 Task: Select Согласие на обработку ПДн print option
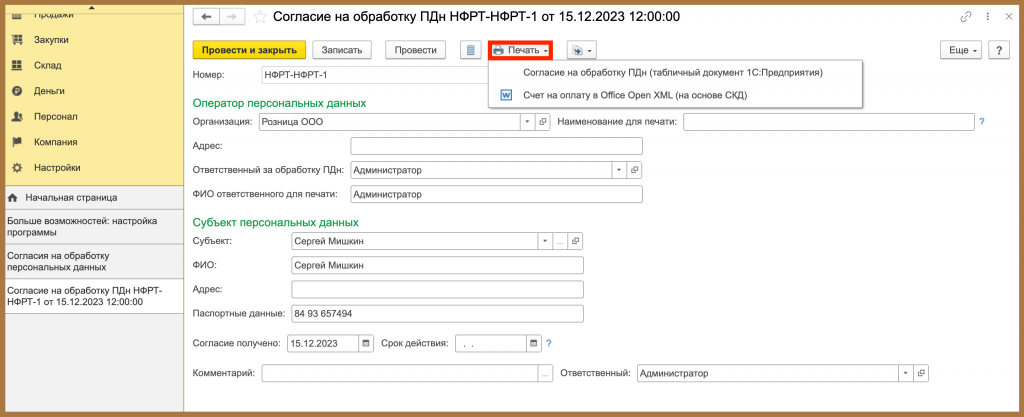click(x=673, y=73)
